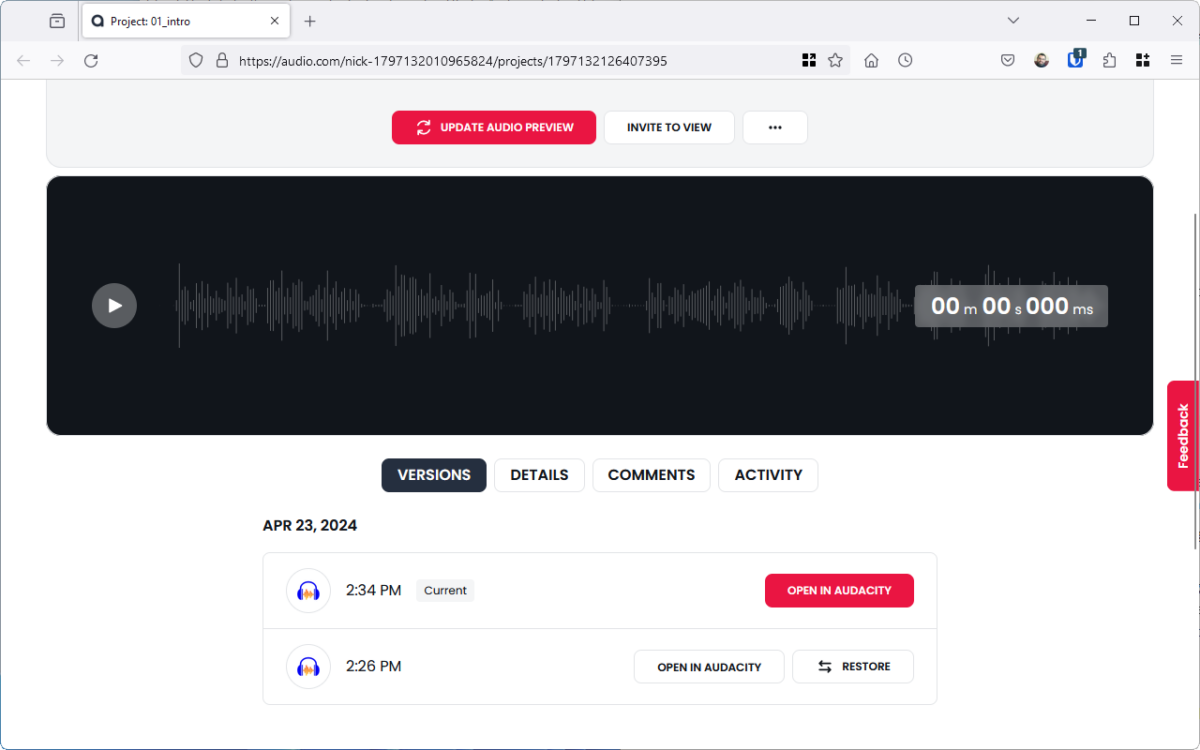Open the ellipsis more-options menu

pos(775,127)
